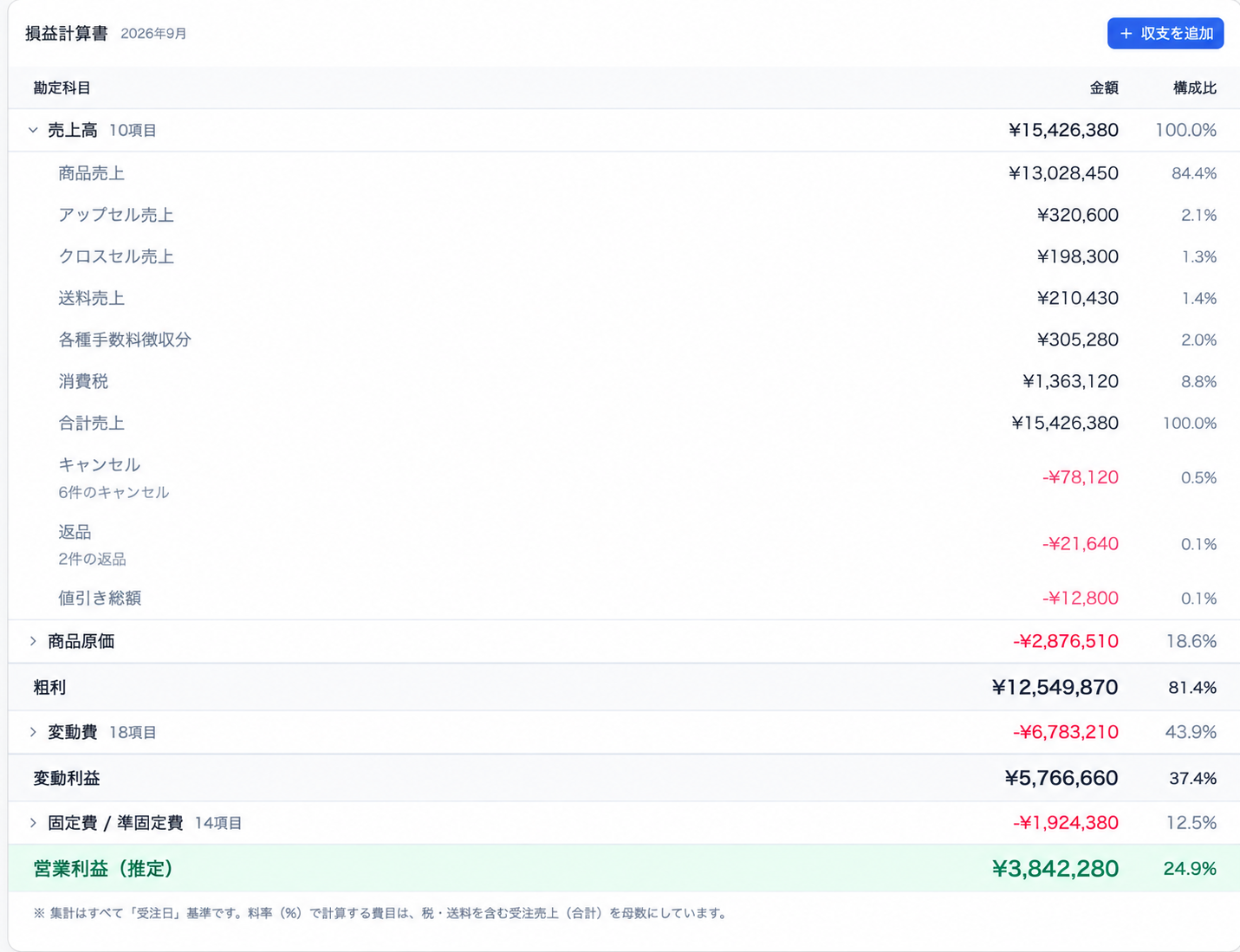This screenshot has height=952, width=1240.
Task: Click the 8.8% ratio value
Action: 1198,381
